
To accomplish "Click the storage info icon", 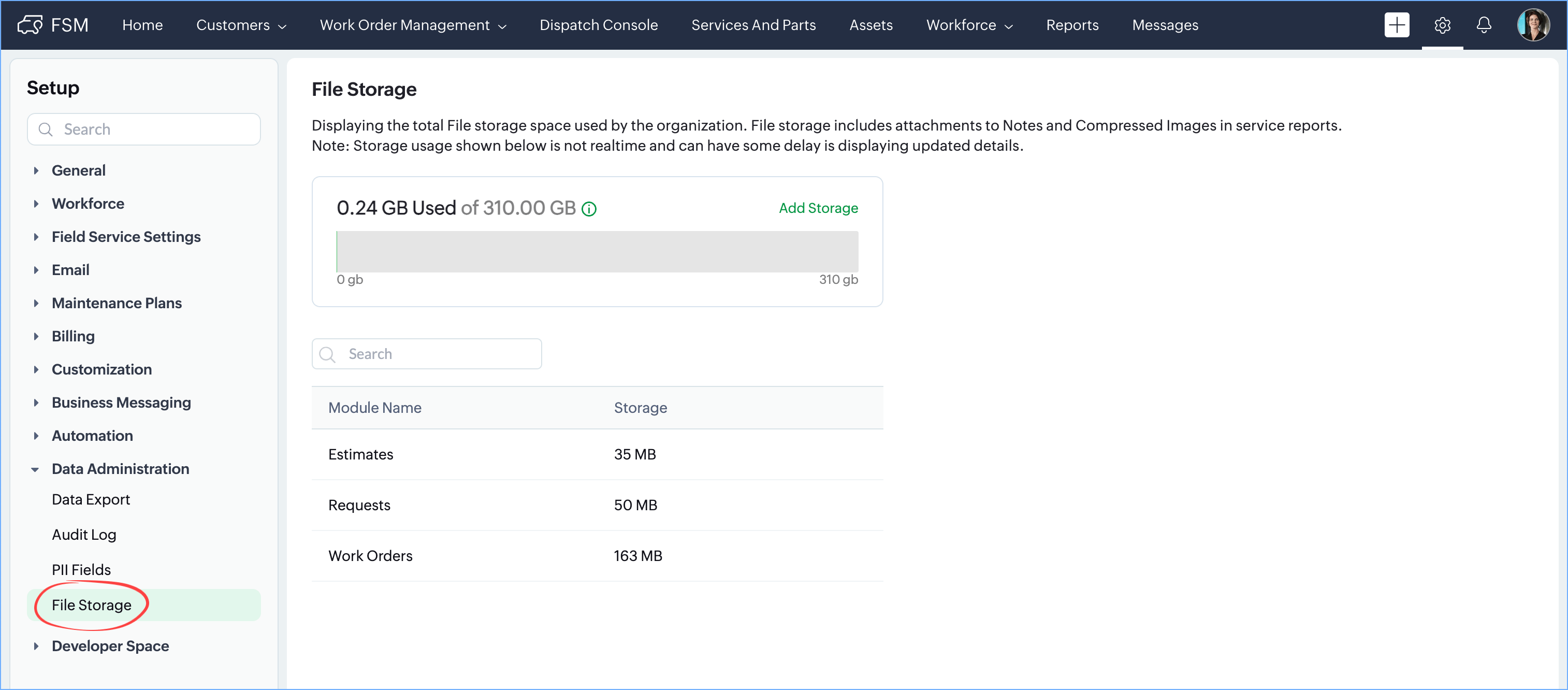I will [x=589, y=209].
